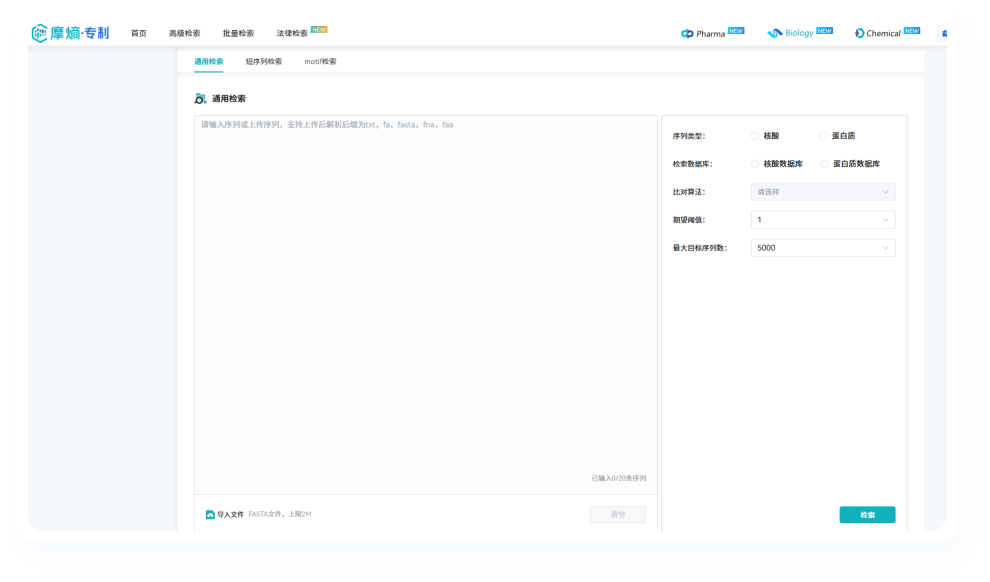Open the 比对算法 dropdown
The image size is (990, 582).
click(x=823, y=192)
